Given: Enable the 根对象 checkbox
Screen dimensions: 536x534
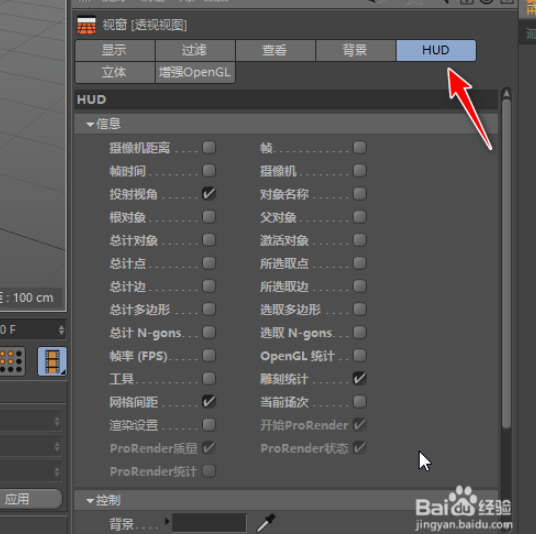Looking at the screenshot, I should [209, 217].
